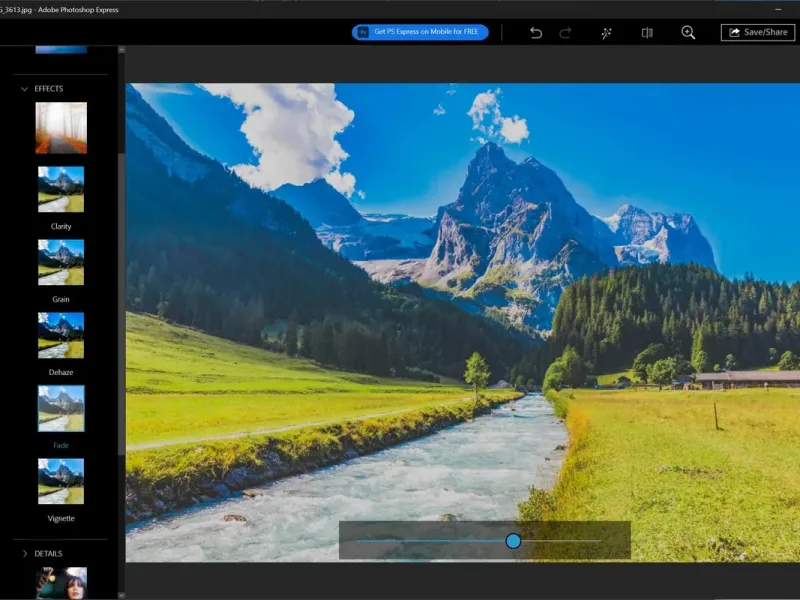Click the scroll-up arrow in left panel
Image resolution: width=800 pixels, height=600 pixels.
tap(121, 50)
